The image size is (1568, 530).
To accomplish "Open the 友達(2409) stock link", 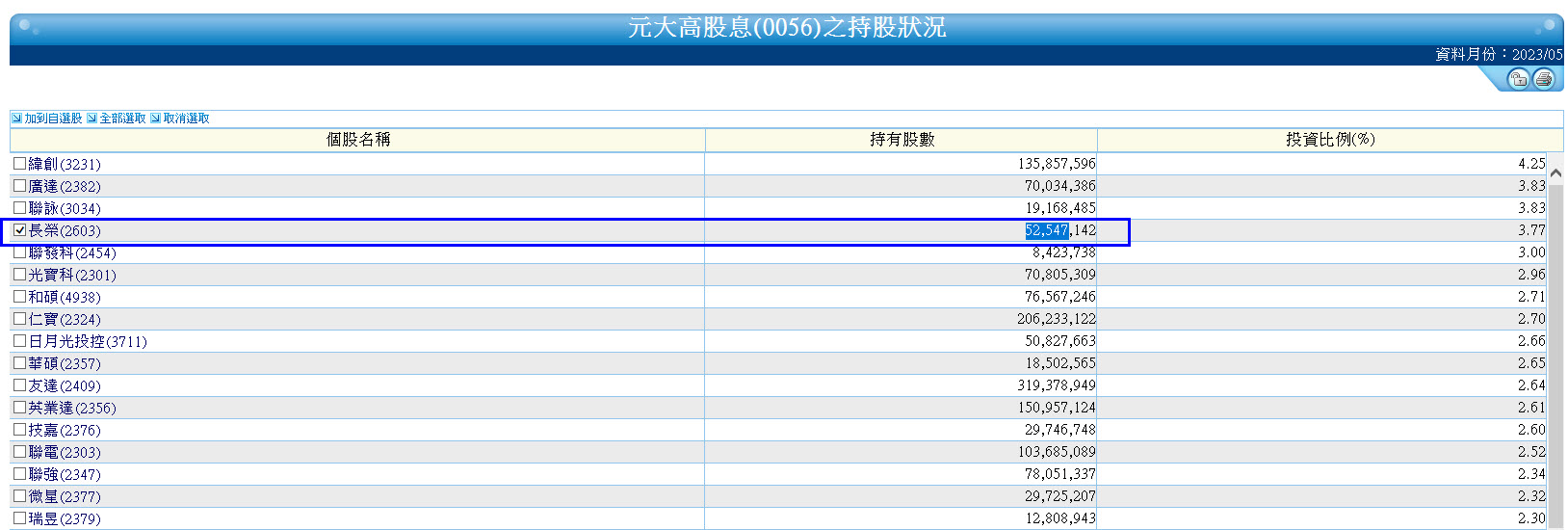I will tap(65, 386).
